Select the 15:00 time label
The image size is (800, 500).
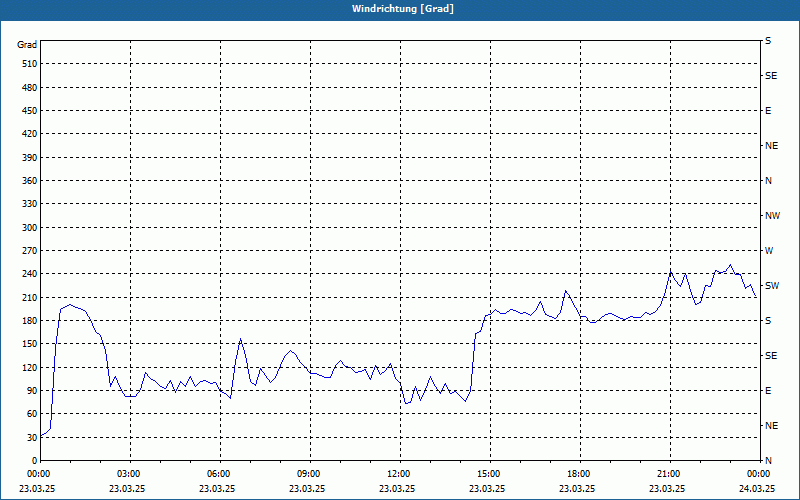click(x=490, y=473)
